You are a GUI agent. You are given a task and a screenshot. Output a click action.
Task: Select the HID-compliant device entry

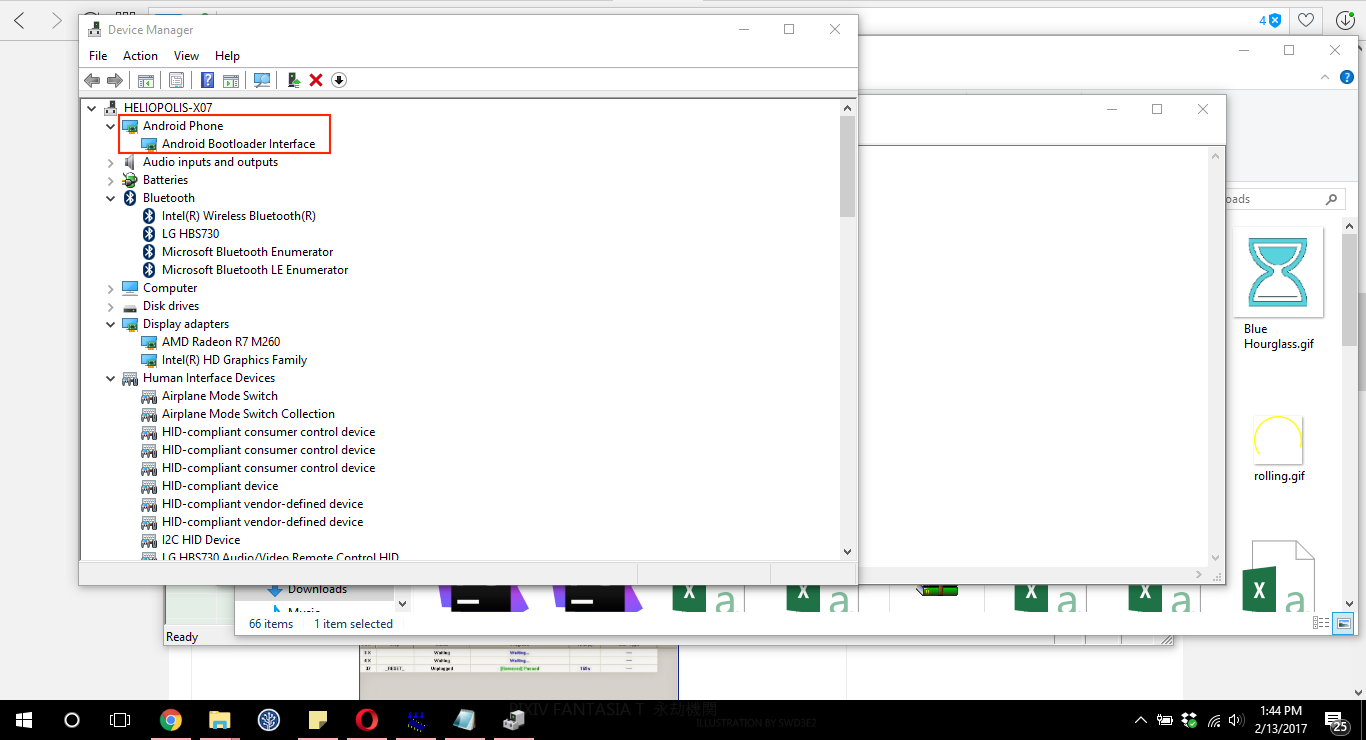(x=220, y=486)
